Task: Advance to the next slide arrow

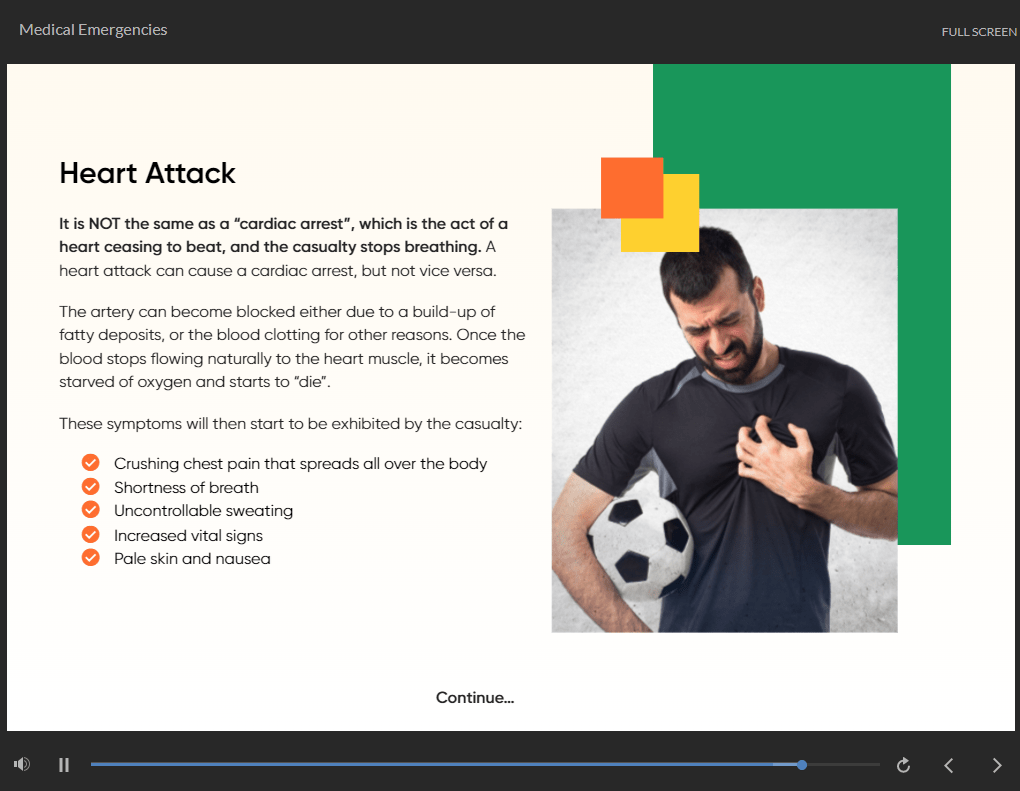Action: [x=997, y=765]
